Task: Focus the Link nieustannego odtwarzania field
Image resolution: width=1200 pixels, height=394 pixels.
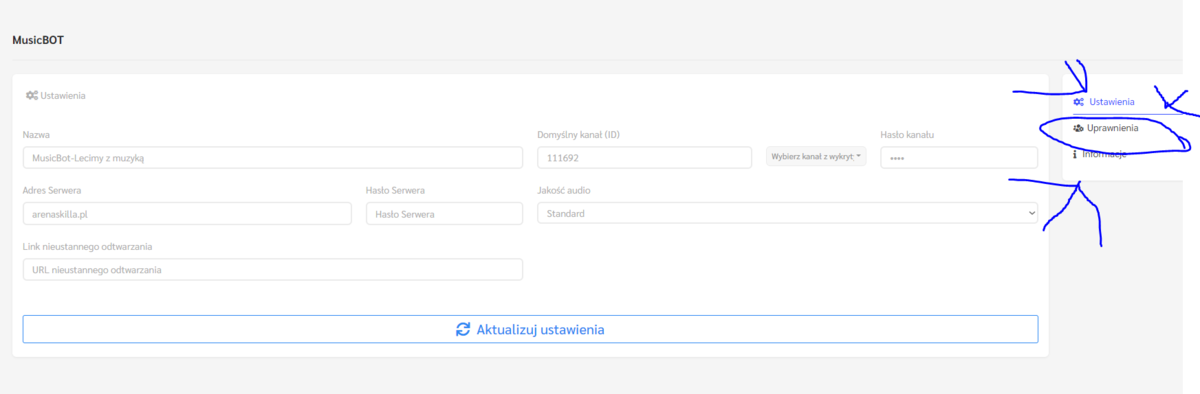Action: (x=272, y=269)
